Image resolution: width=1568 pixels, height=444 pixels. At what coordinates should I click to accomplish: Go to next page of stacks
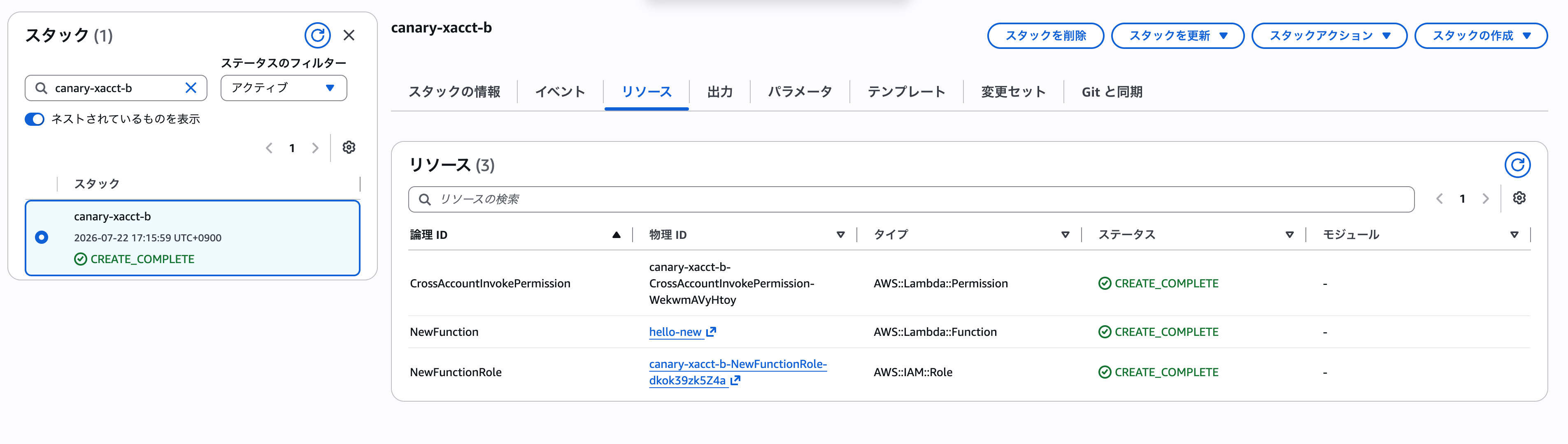point(315,148)
